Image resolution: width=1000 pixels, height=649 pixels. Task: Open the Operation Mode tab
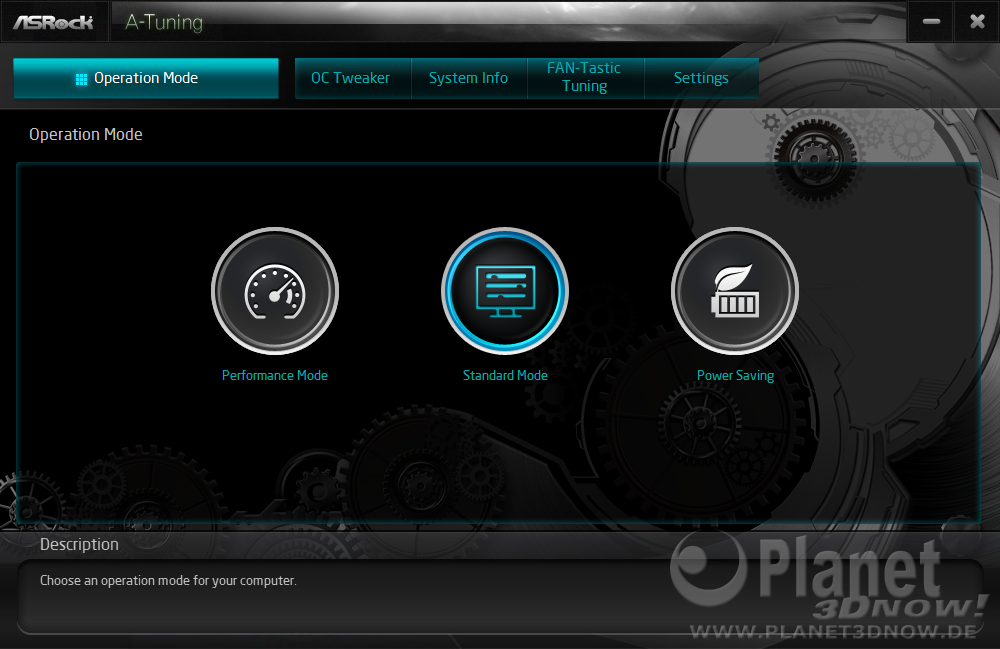point(146,78)
